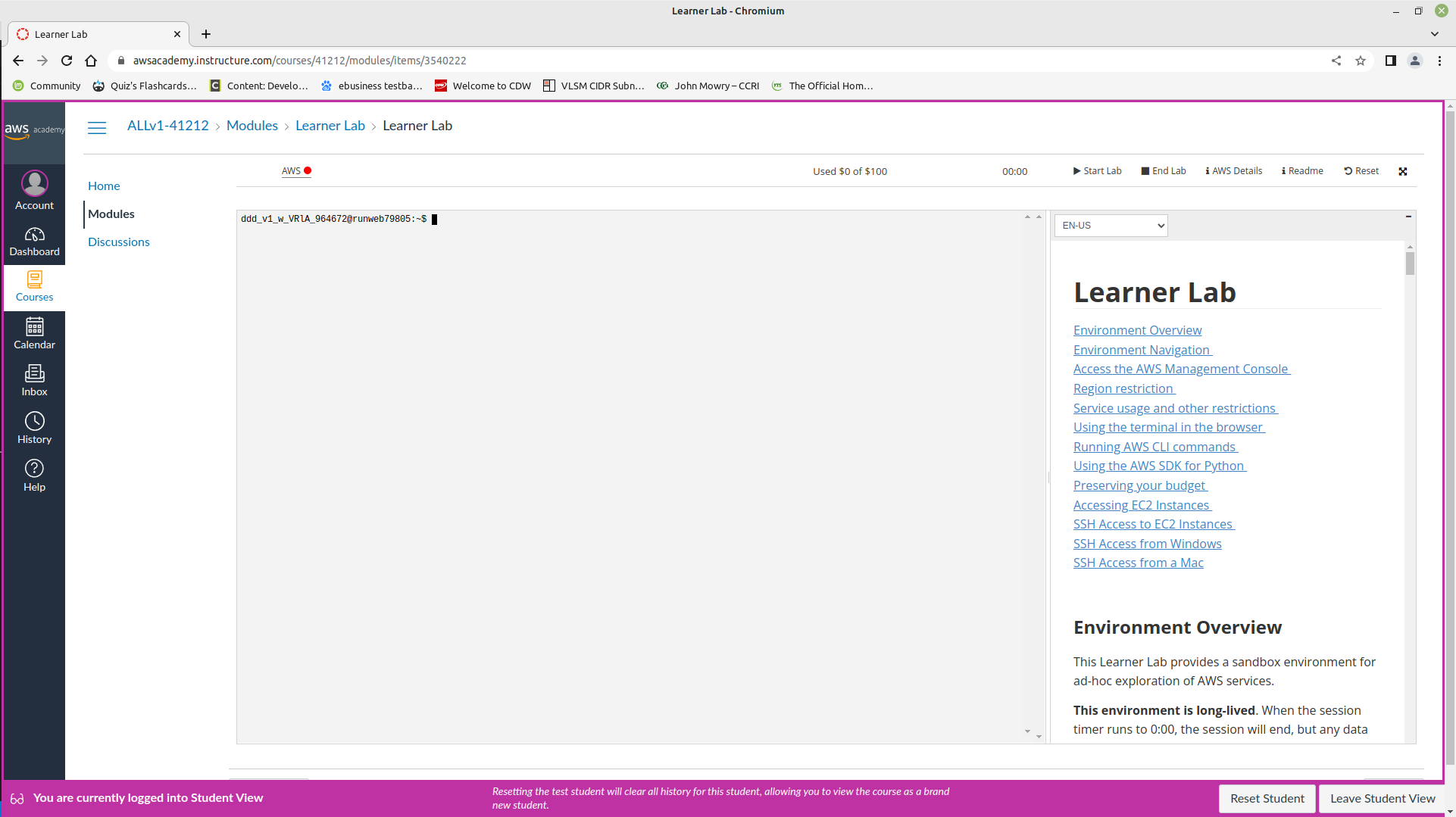The height and width of the screenshot is (817, 1456).
Task: Open the Account panel in AWS sidebar
Action: (34, 189)
